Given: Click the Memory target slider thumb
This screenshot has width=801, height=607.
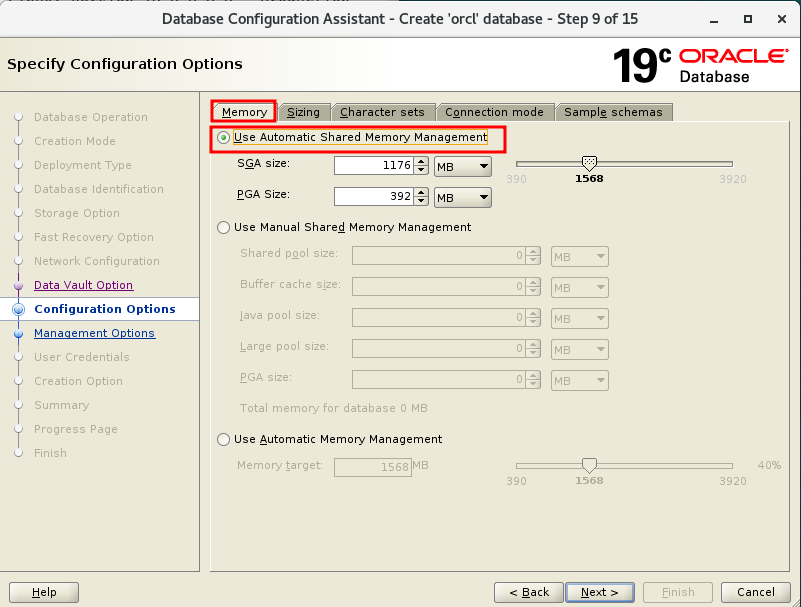Looking at the screenshot, I should (x=589, y=465).
